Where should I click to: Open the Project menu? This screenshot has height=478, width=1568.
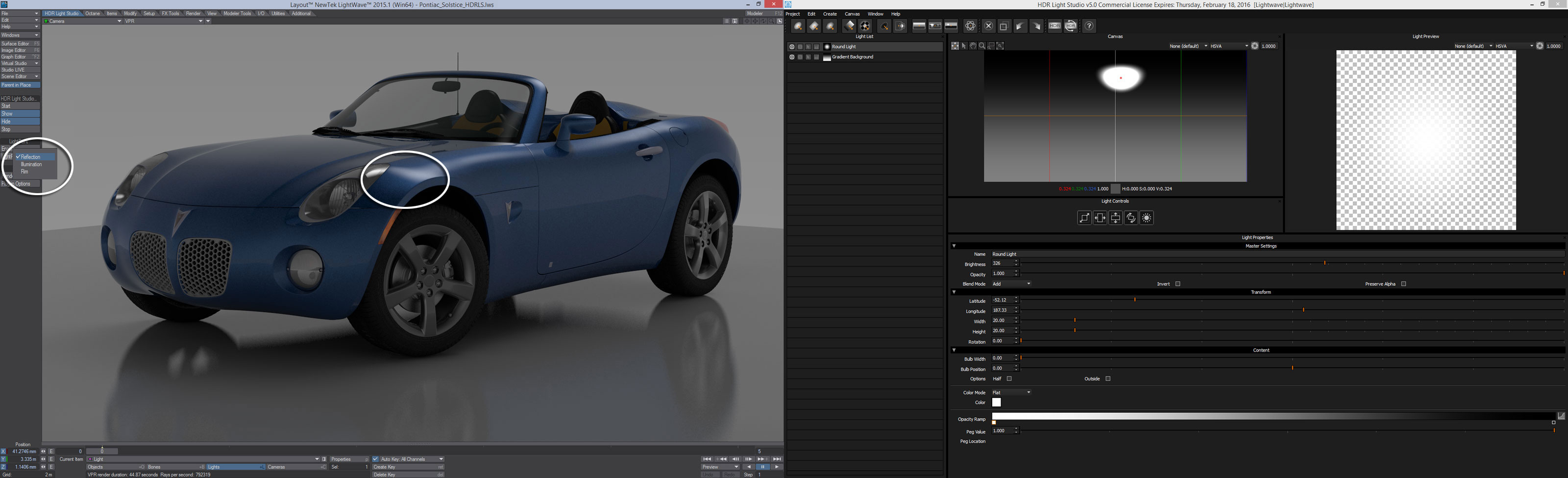pos(792,14)
